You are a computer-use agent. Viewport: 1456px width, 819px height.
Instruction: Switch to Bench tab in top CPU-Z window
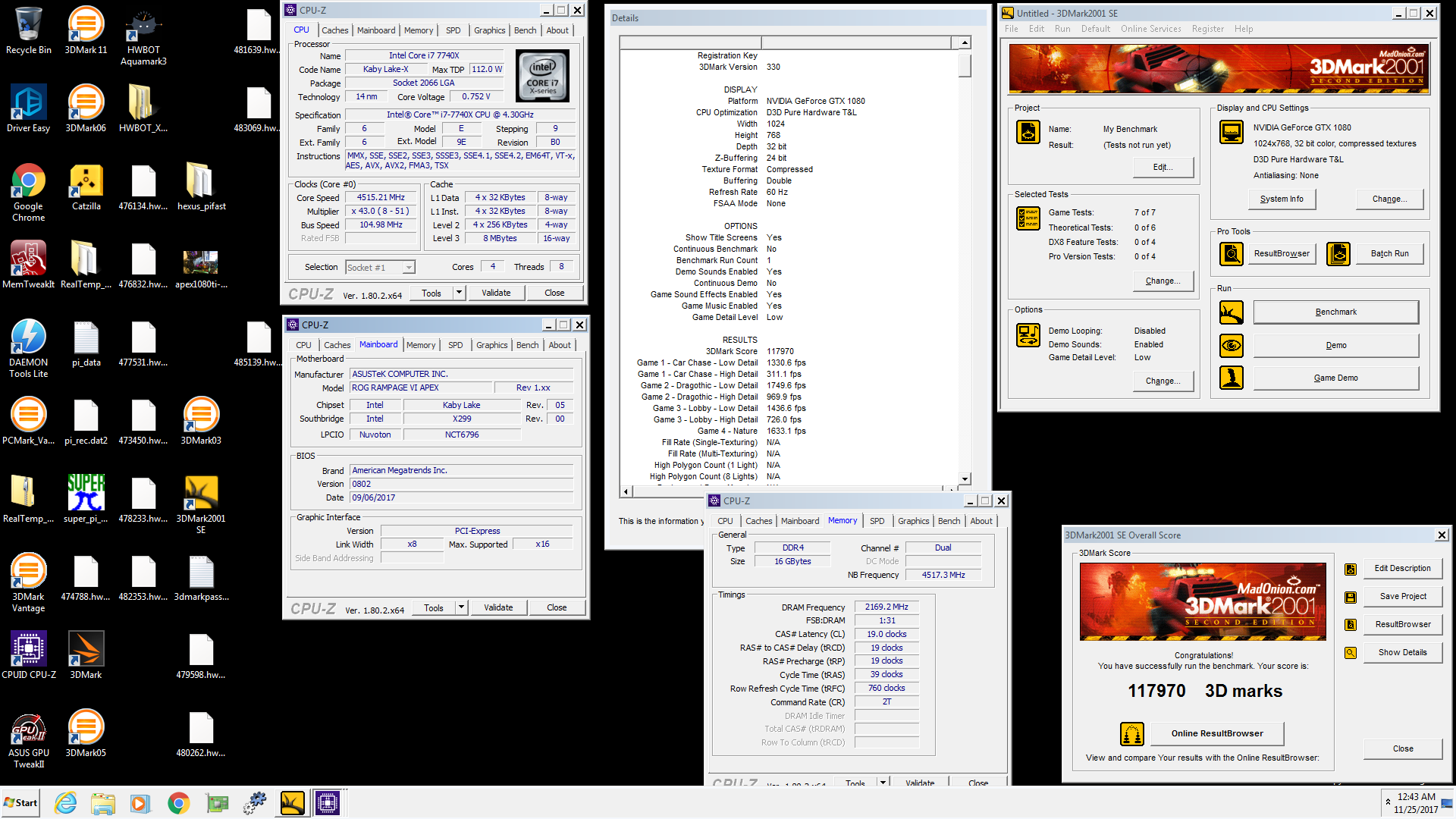tap(525, 30)
